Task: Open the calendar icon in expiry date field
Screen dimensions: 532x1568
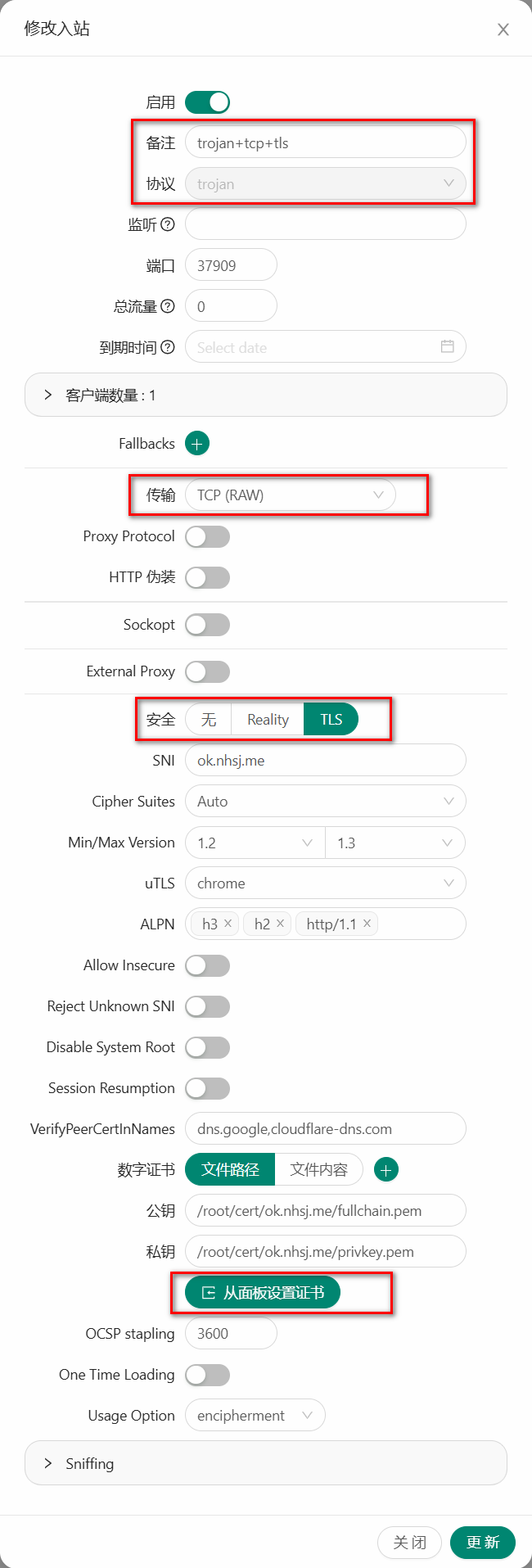Action: tap(447, 346)
